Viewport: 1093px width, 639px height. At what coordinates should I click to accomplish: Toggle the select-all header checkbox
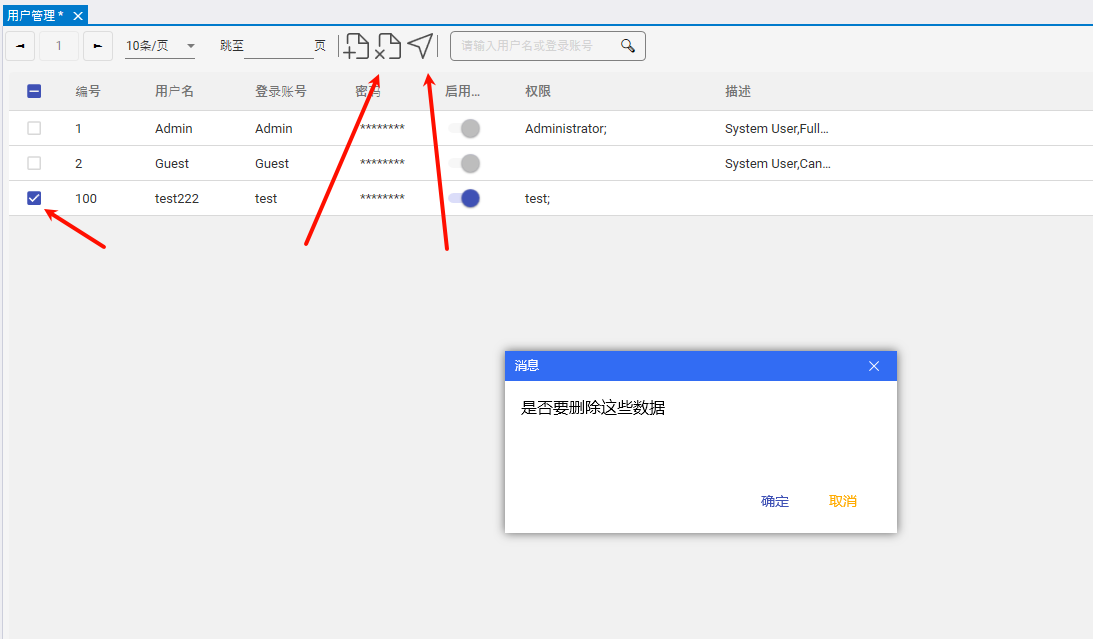[34, 91]
